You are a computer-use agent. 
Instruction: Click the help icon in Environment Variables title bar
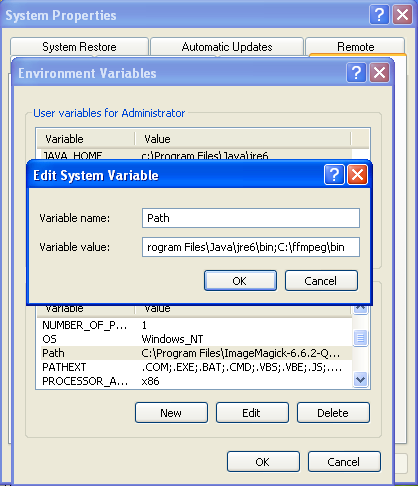pos(356,72)
